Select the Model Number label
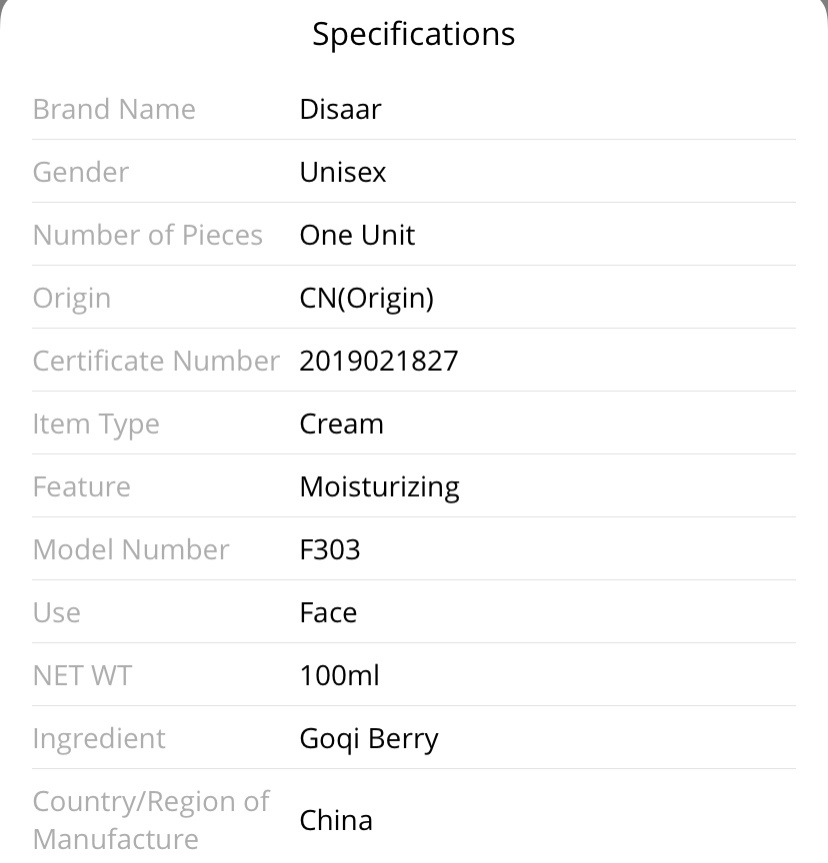The image size is (828, 863). [131, 549]
